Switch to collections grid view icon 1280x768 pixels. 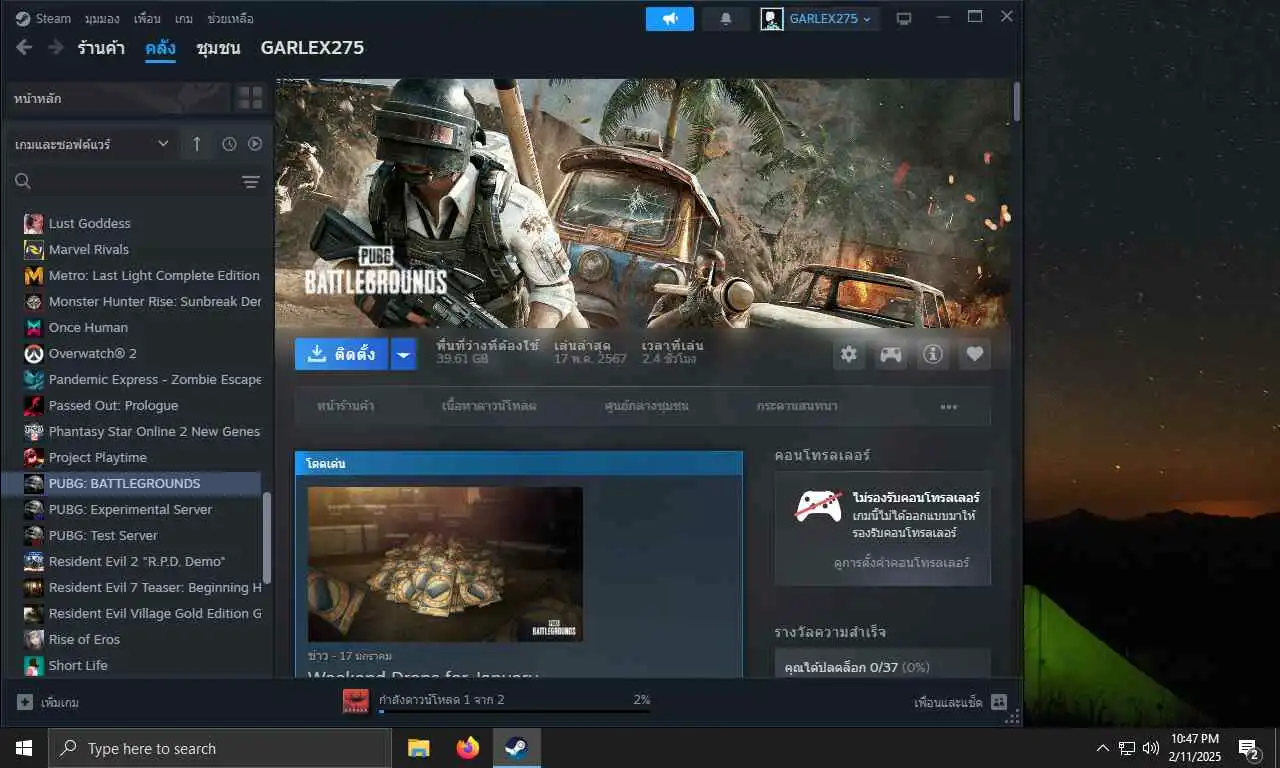250,98
